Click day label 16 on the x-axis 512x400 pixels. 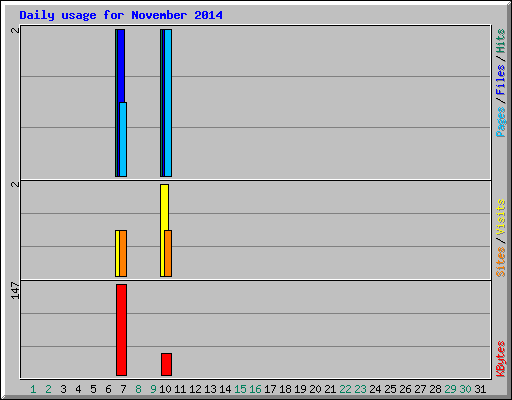(x=255, y=389)
